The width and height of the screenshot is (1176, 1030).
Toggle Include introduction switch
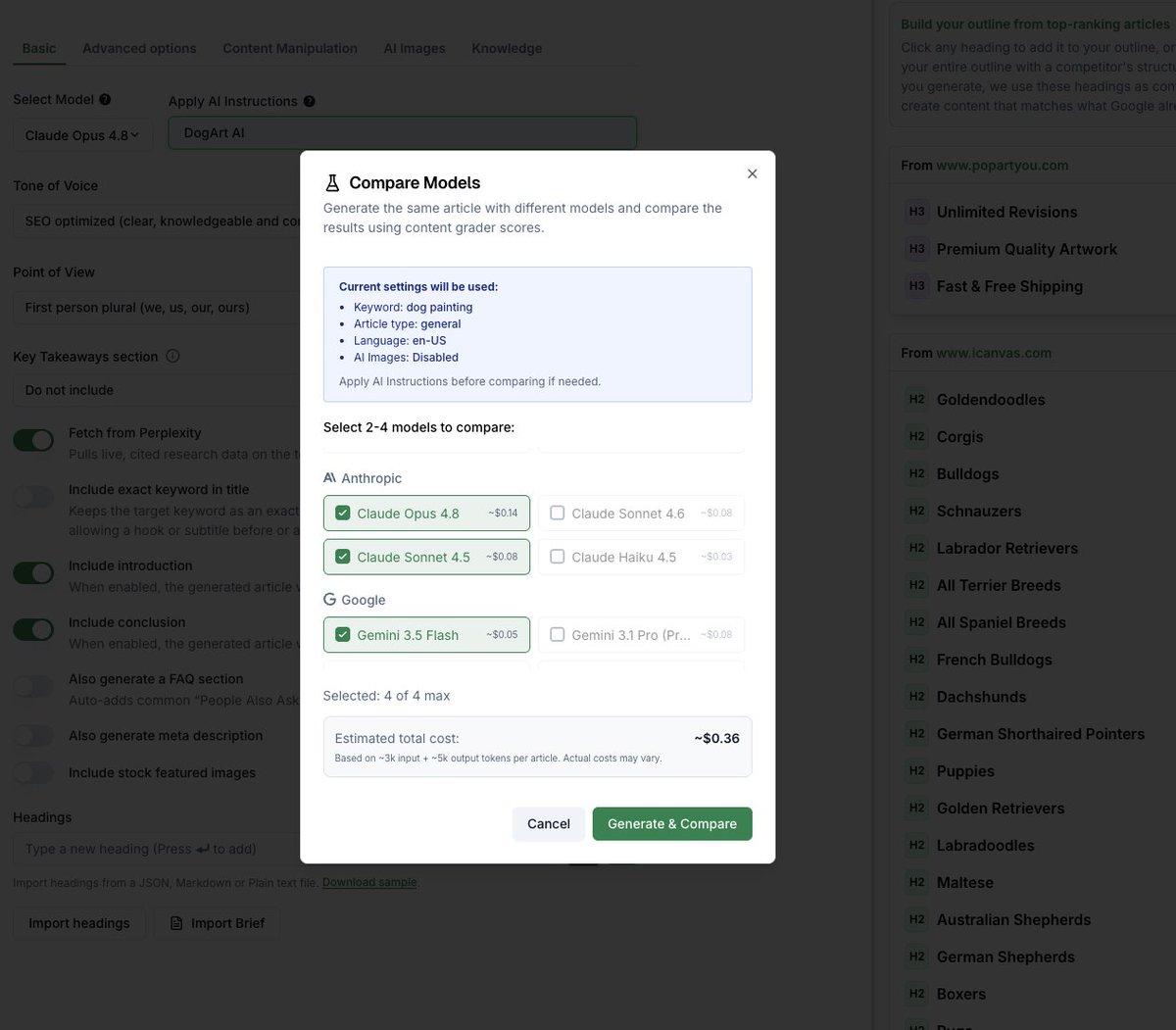(x=33, y=573)
